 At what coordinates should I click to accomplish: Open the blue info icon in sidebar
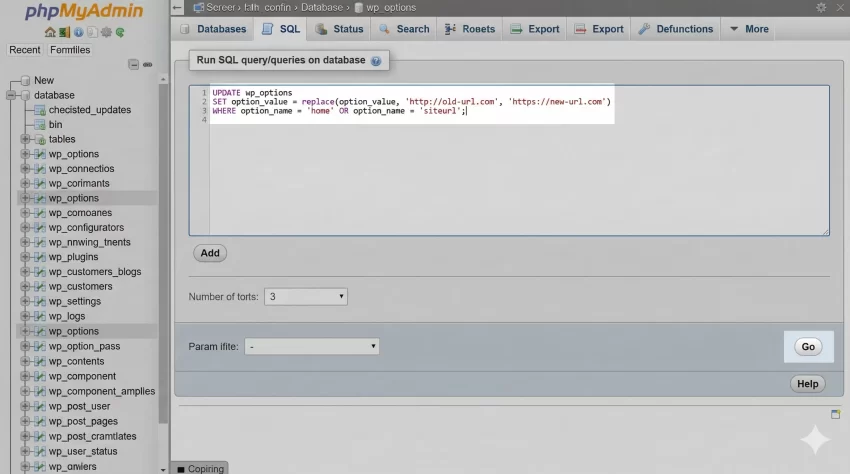79,32
